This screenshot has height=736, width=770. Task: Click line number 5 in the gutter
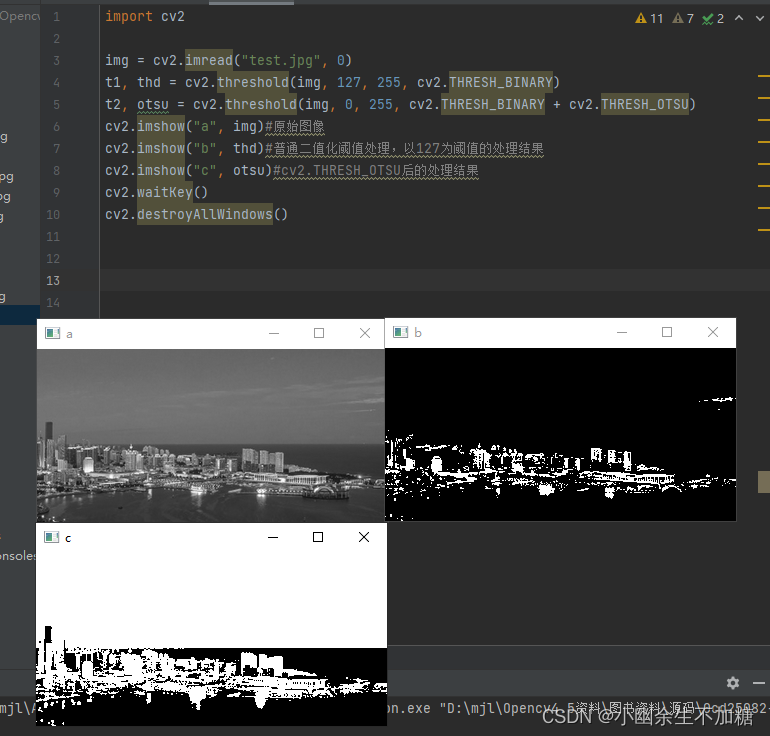(56, 105)
